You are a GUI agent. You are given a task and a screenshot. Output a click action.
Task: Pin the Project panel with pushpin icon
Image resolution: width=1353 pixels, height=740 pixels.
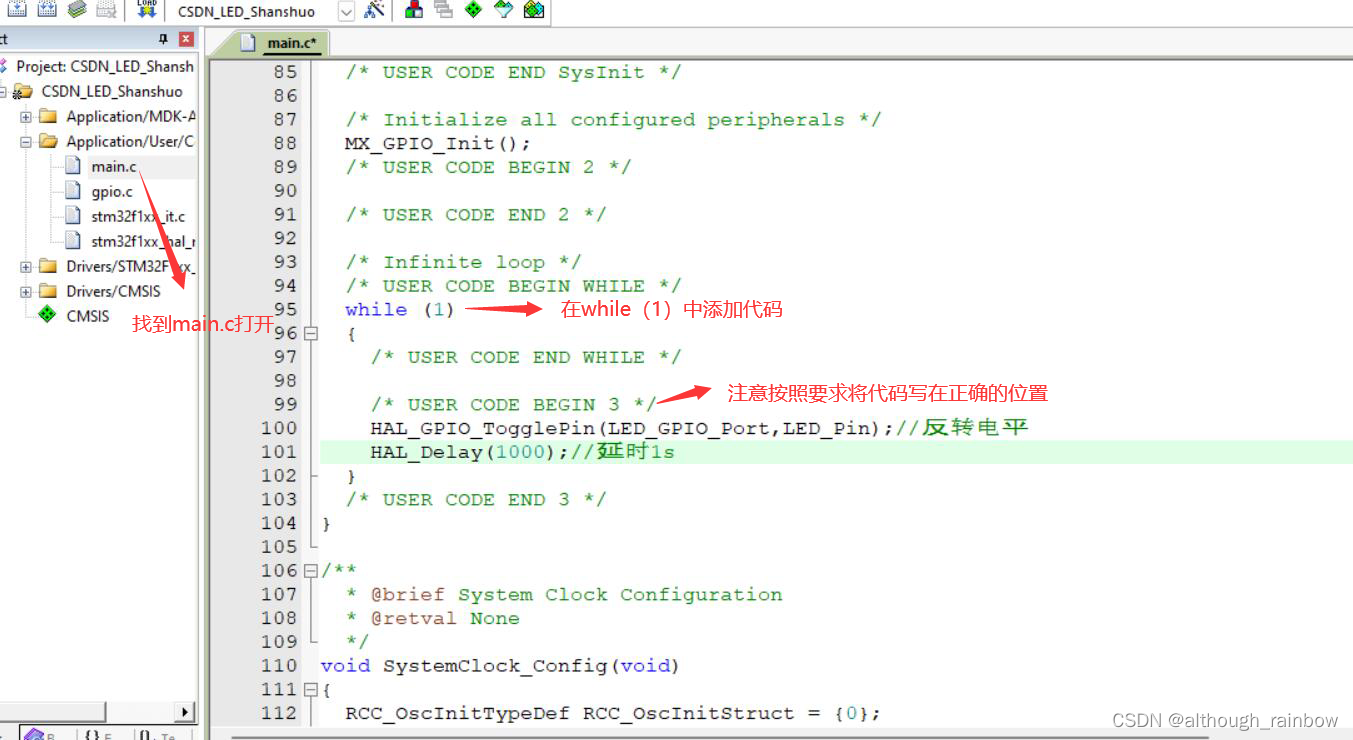(163, 39)
